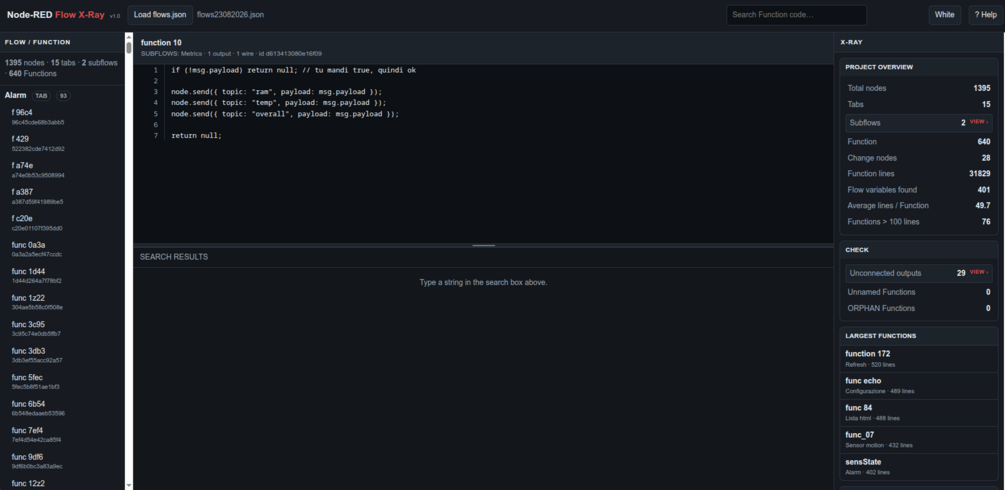Click the LARGEST FUNCTIONS section header
The image size is (1005, 490).
pyautogui.click(x=918, y=335)
